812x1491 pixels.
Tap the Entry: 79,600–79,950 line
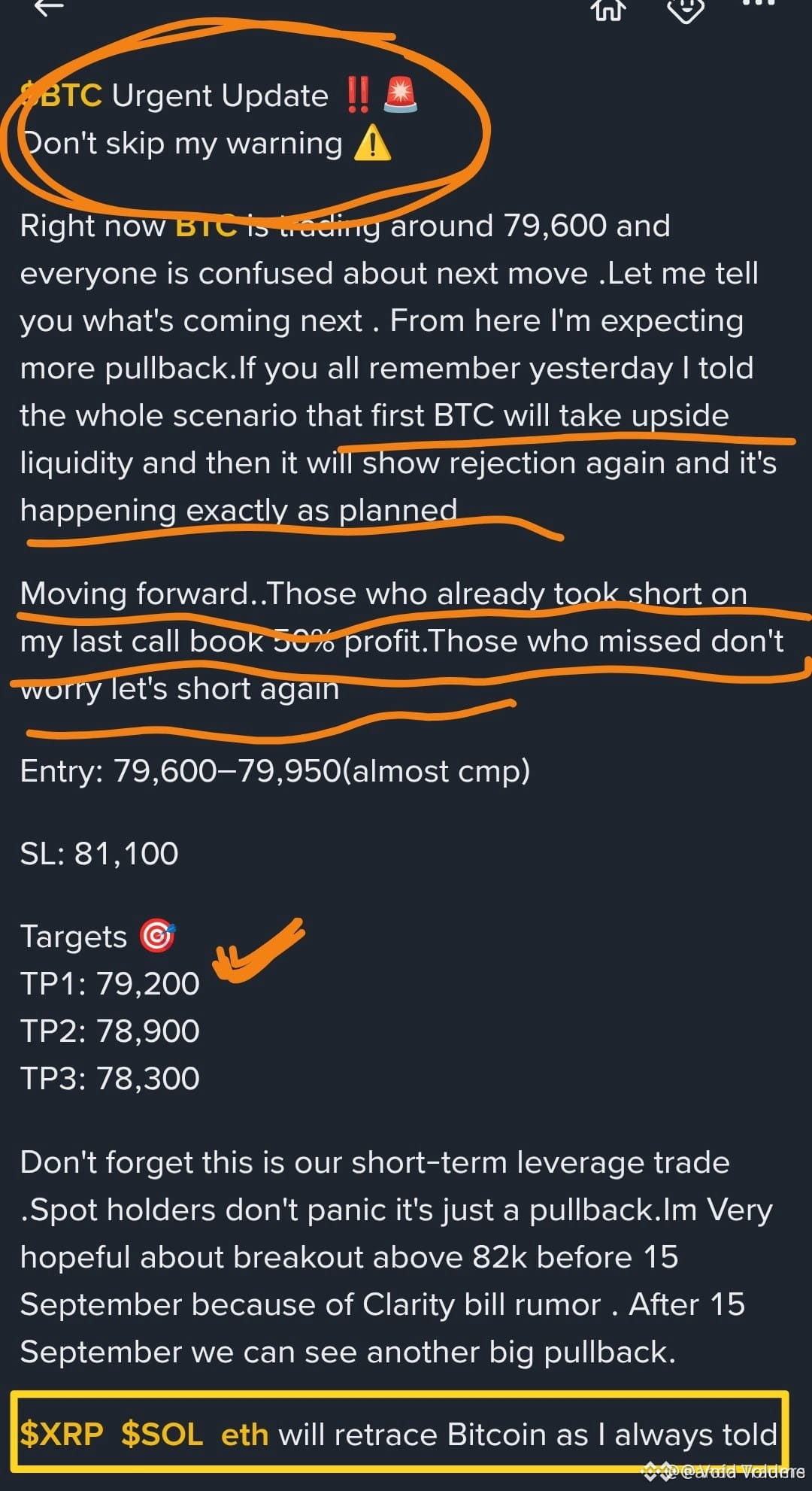275,771
